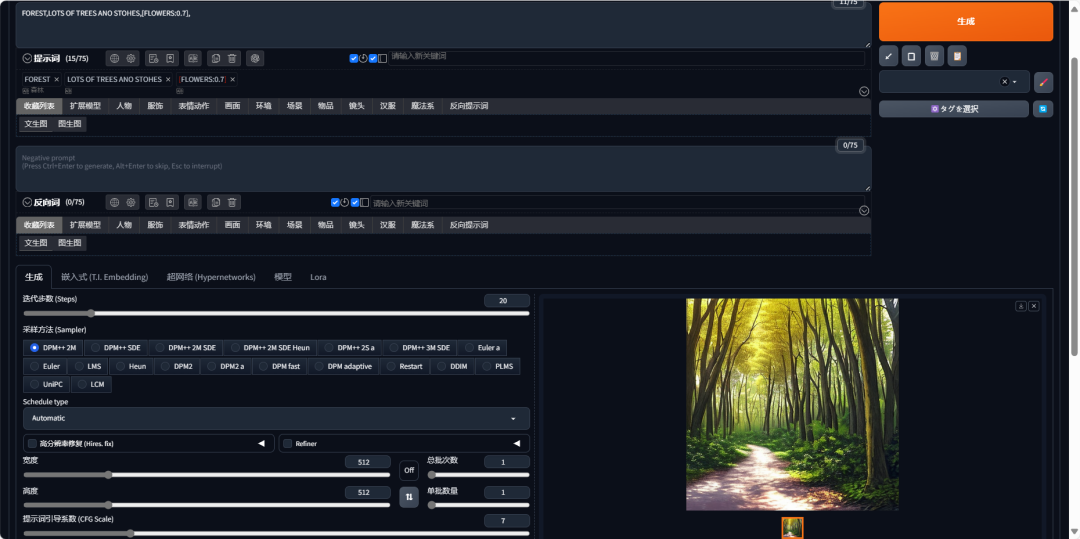Click the swap width and height arrows button
This screenshot has height=539, width=1080.
click(409, 496)
